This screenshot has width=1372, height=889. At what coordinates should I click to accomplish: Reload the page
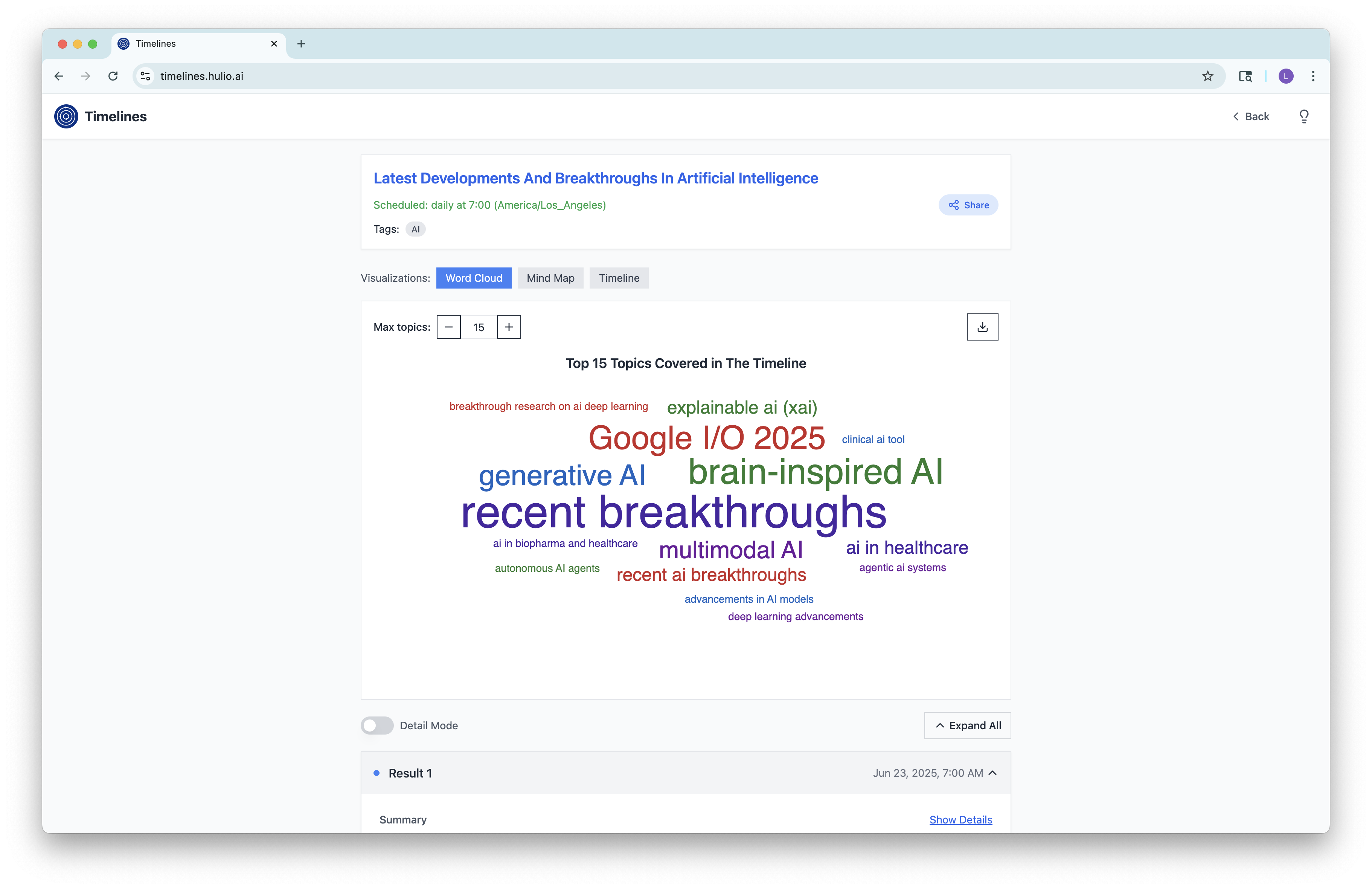(x=113, y=76)
